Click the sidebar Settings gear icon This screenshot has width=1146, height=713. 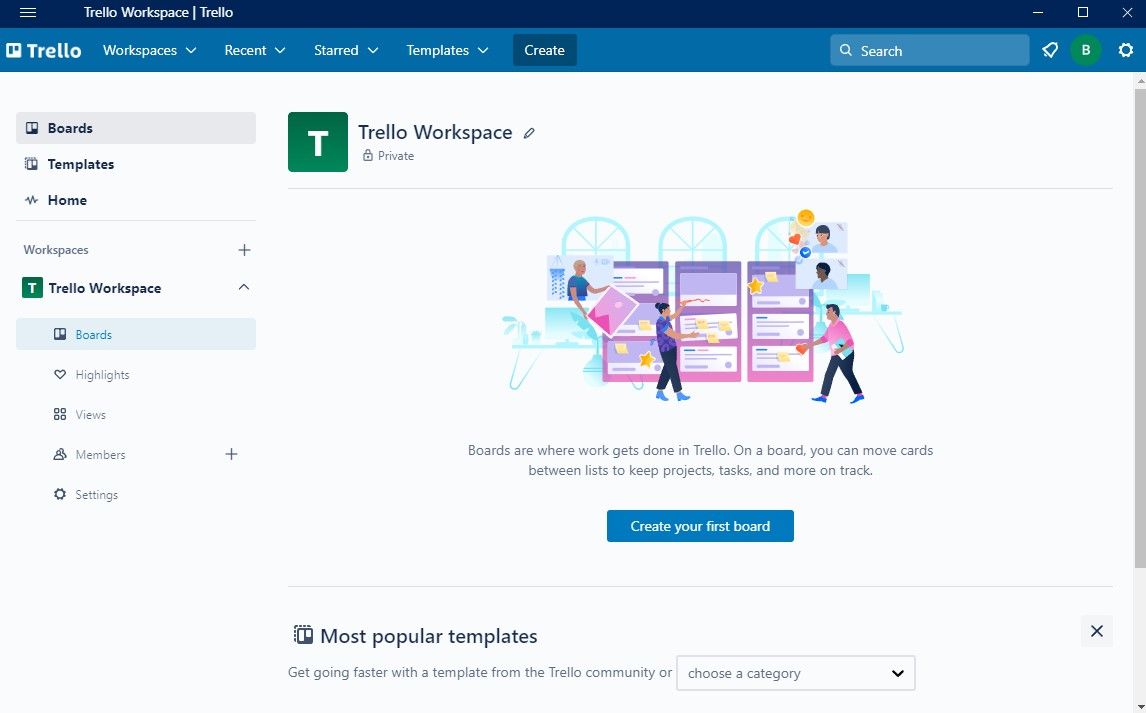60,495
